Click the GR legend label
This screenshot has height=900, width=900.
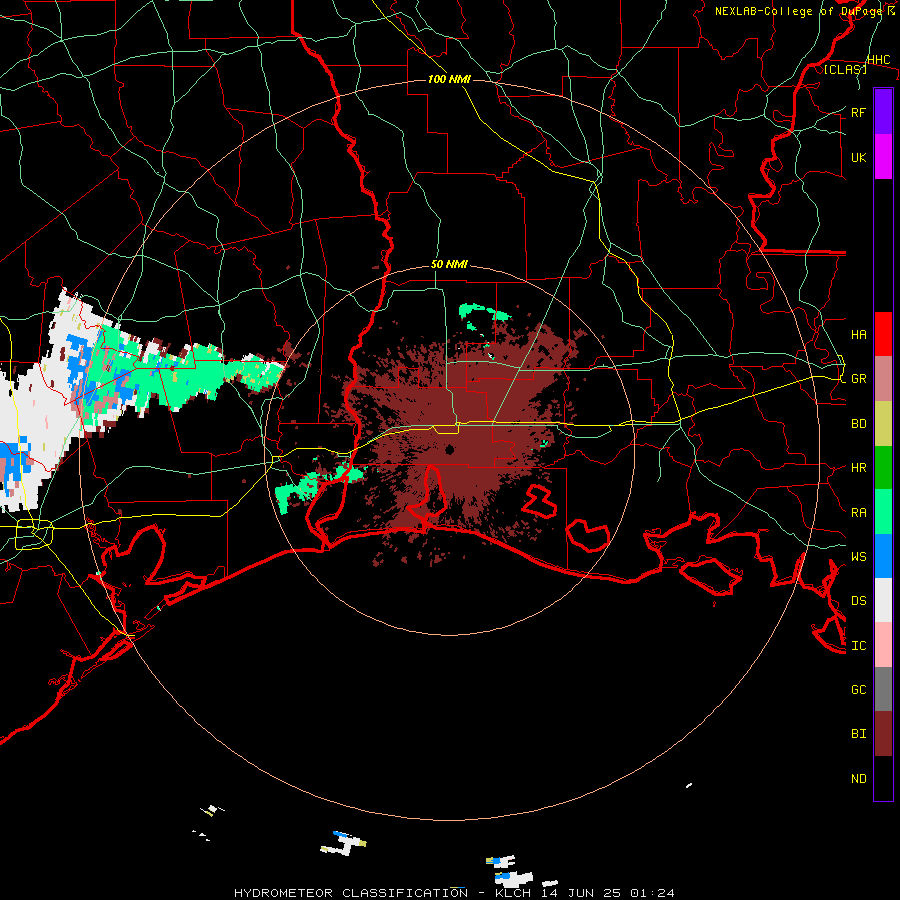(x=858, y=379)
